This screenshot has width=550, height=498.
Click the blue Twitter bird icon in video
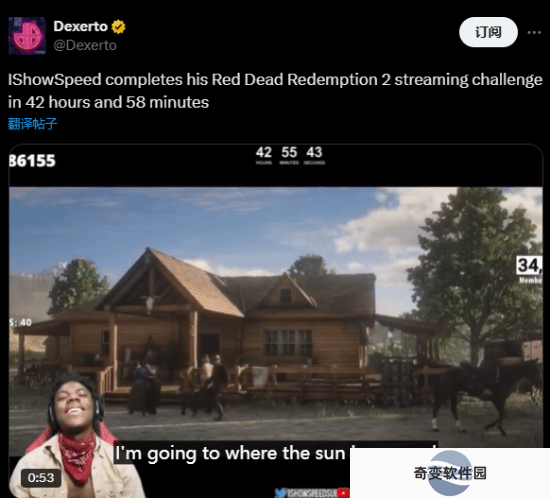click(x=281, y=493)
